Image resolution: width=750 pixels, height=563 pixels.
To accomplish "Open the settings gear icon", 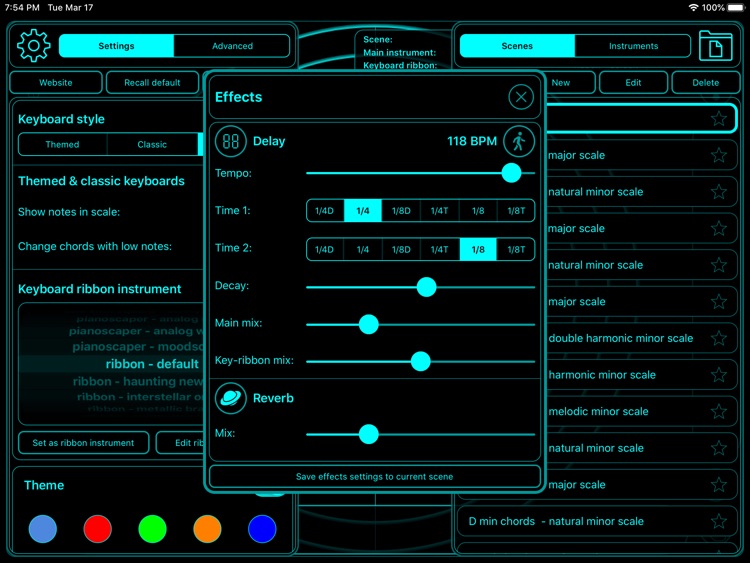I will coord(33,45).
